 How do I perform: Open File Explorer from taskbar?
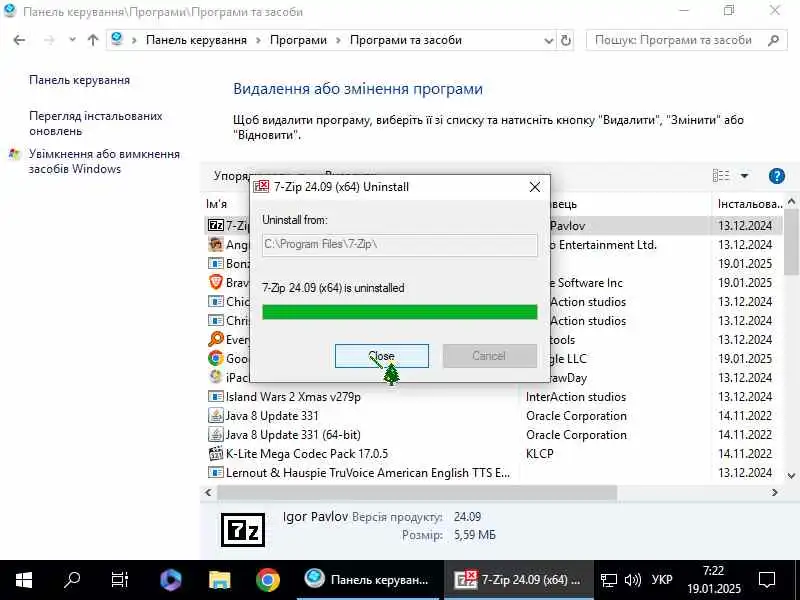[x=220, y=580]
